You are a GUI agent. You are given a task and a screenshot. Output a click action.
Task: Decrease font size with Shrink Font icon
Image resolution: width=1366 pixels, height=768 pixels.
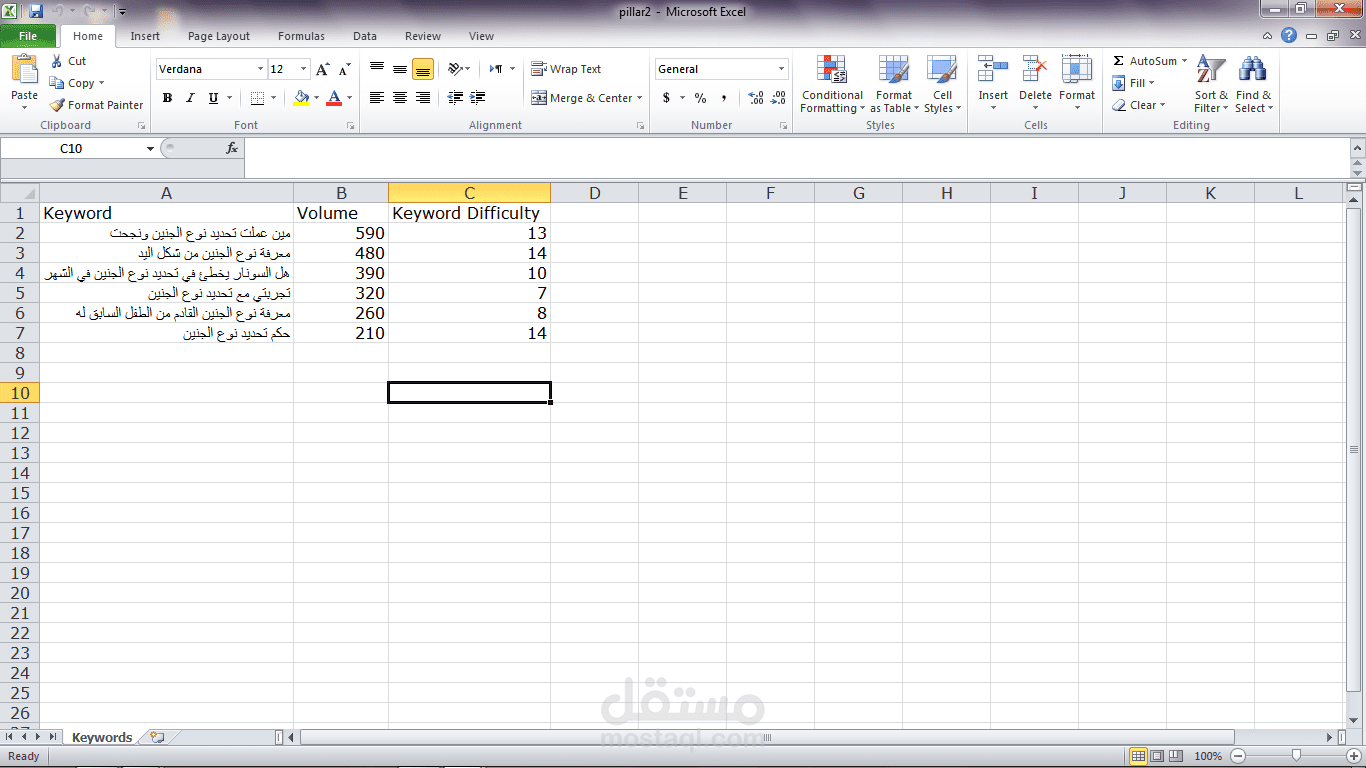[x=344, y=69]
